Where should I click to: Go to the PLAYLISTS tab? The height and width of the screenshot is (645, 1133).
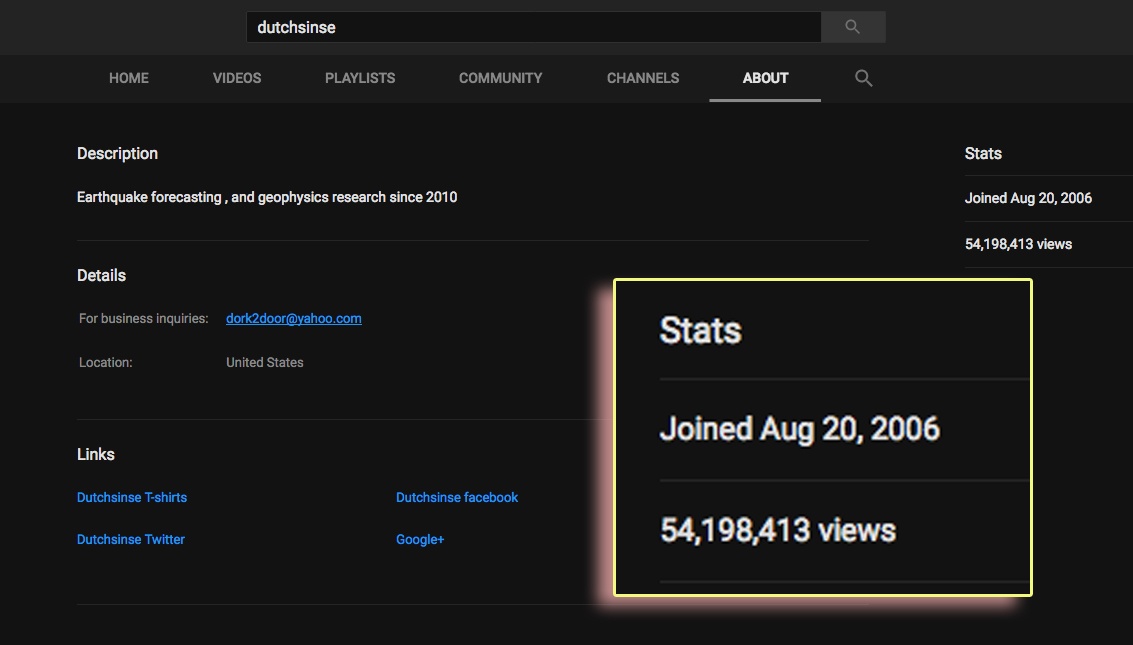click(x=360, y=78)
